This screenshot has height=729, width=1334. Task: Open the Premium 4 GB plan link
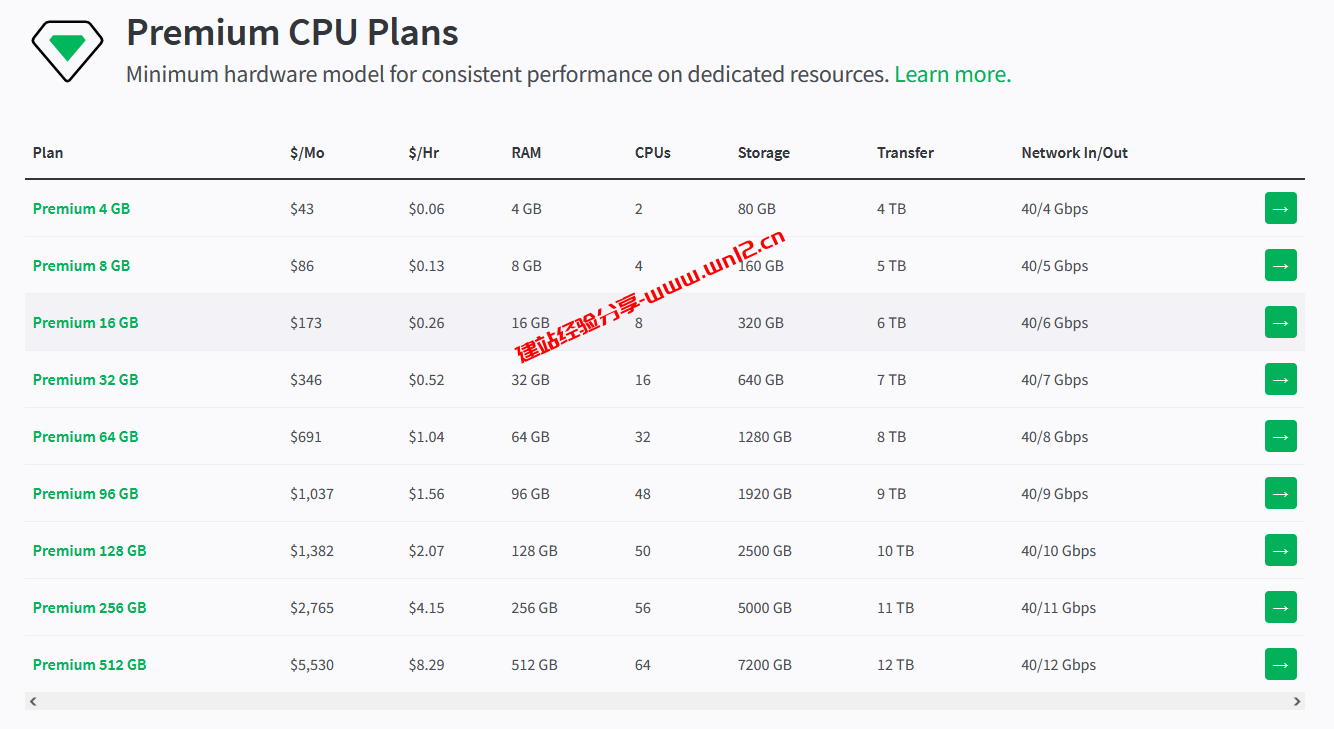(81, 209)
